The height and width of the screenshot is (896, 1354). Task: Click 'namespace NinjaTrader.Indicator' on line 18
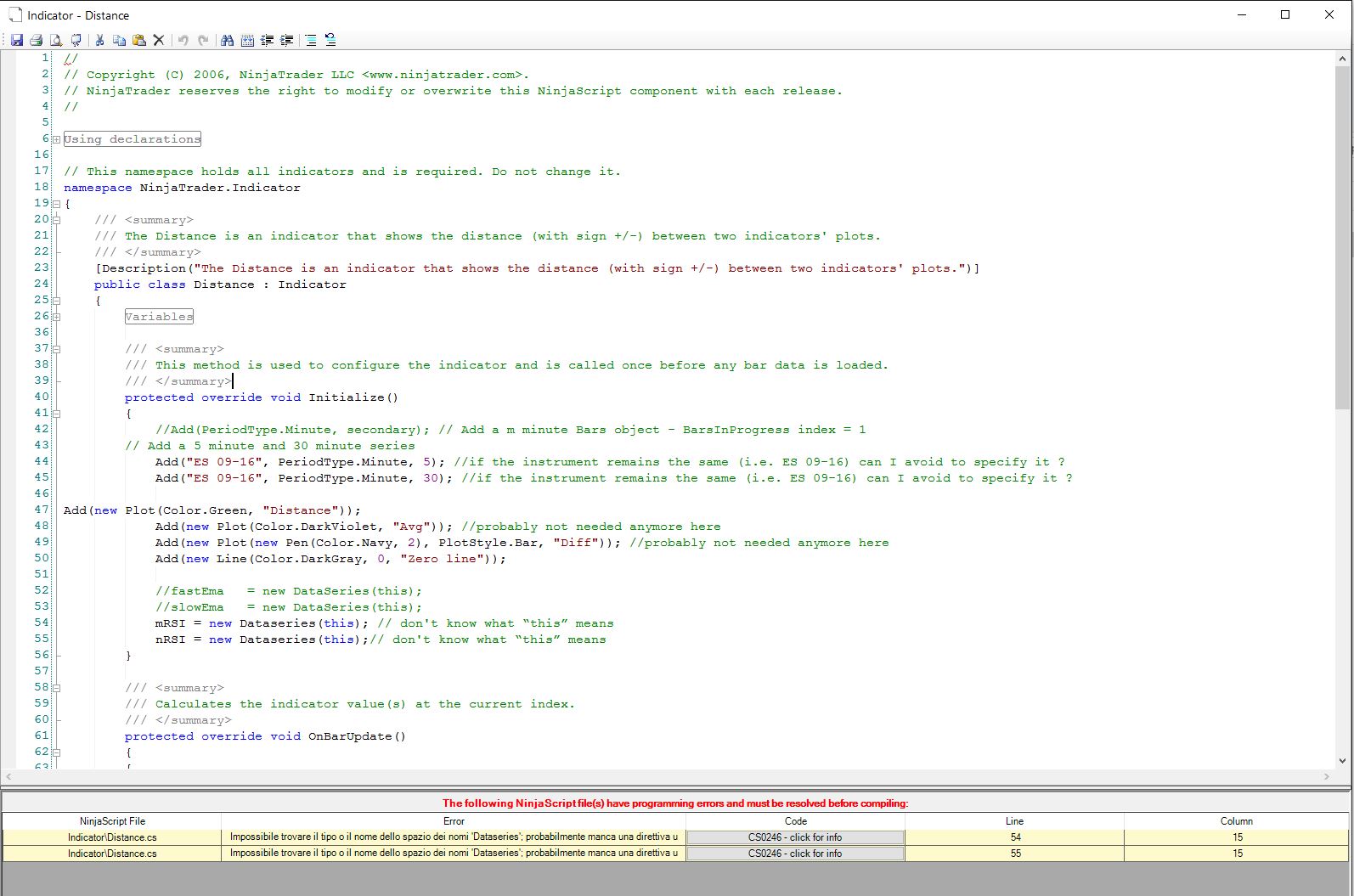pos(182,188)
